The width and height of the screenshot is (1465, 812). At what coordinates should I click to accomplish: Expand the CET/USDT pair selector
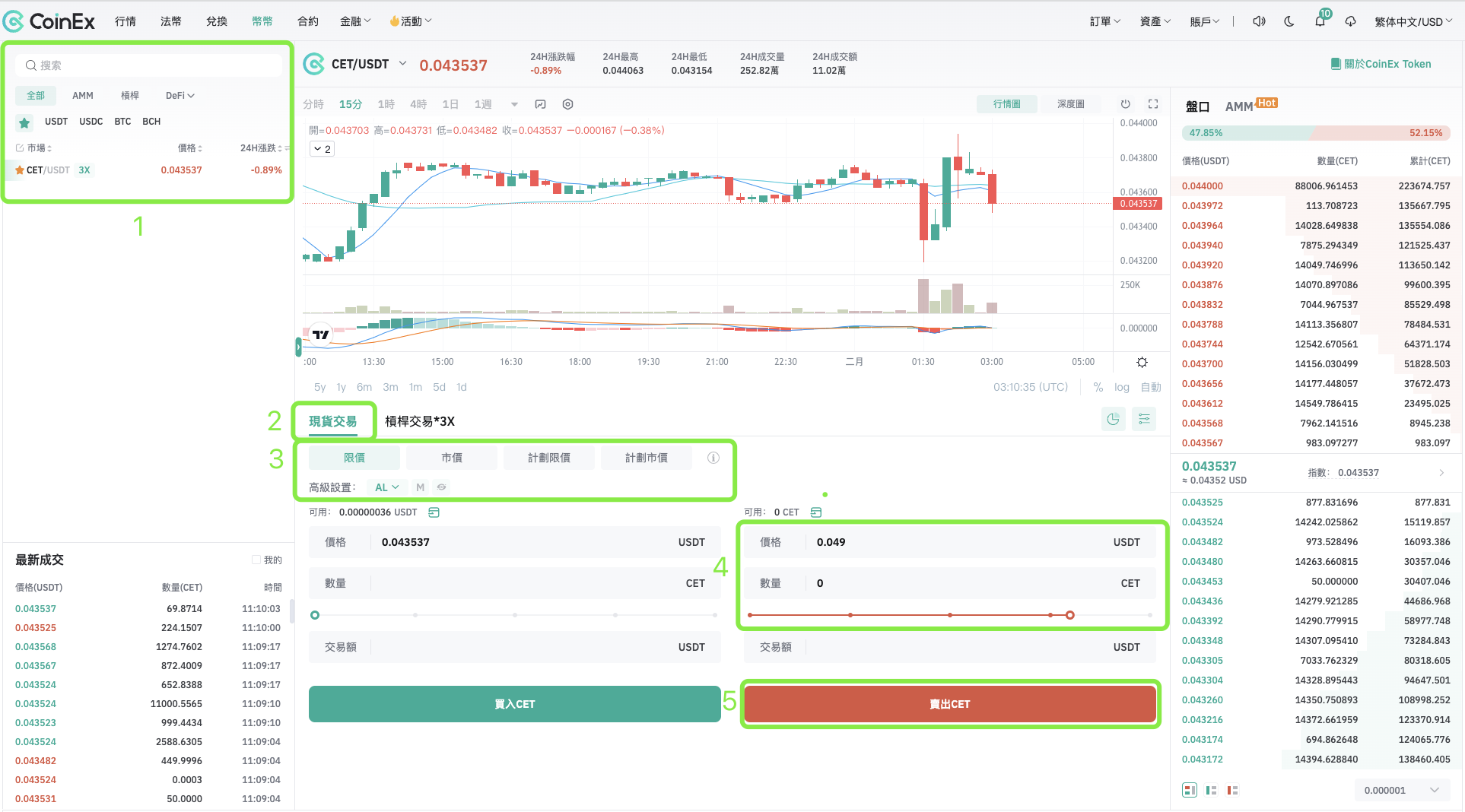click(403, 64)
